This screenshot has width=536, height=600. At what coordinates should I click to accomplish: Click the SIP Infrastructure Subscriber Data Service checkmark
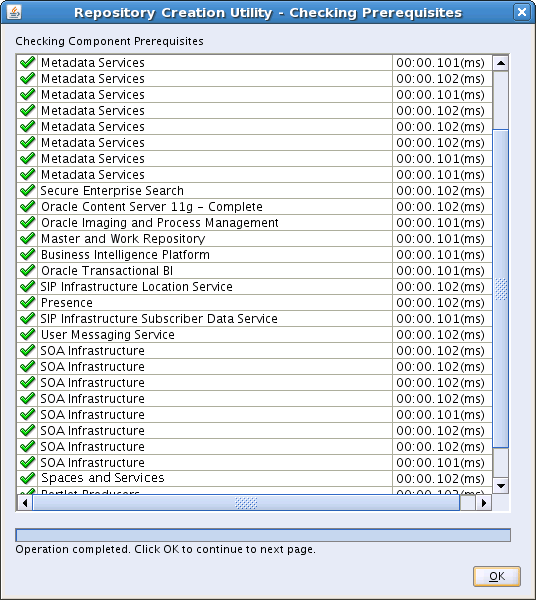click(28, 318)
